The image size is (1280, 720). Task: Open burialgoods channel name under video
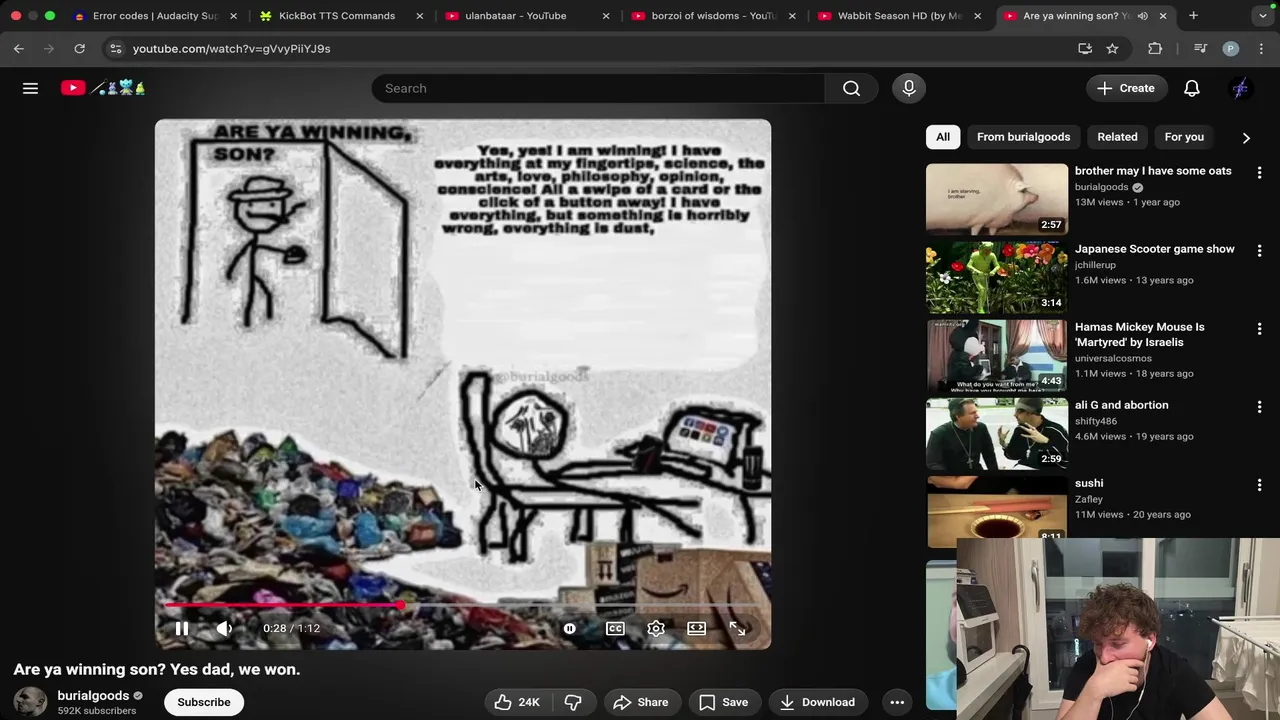(x=93, y=695)
